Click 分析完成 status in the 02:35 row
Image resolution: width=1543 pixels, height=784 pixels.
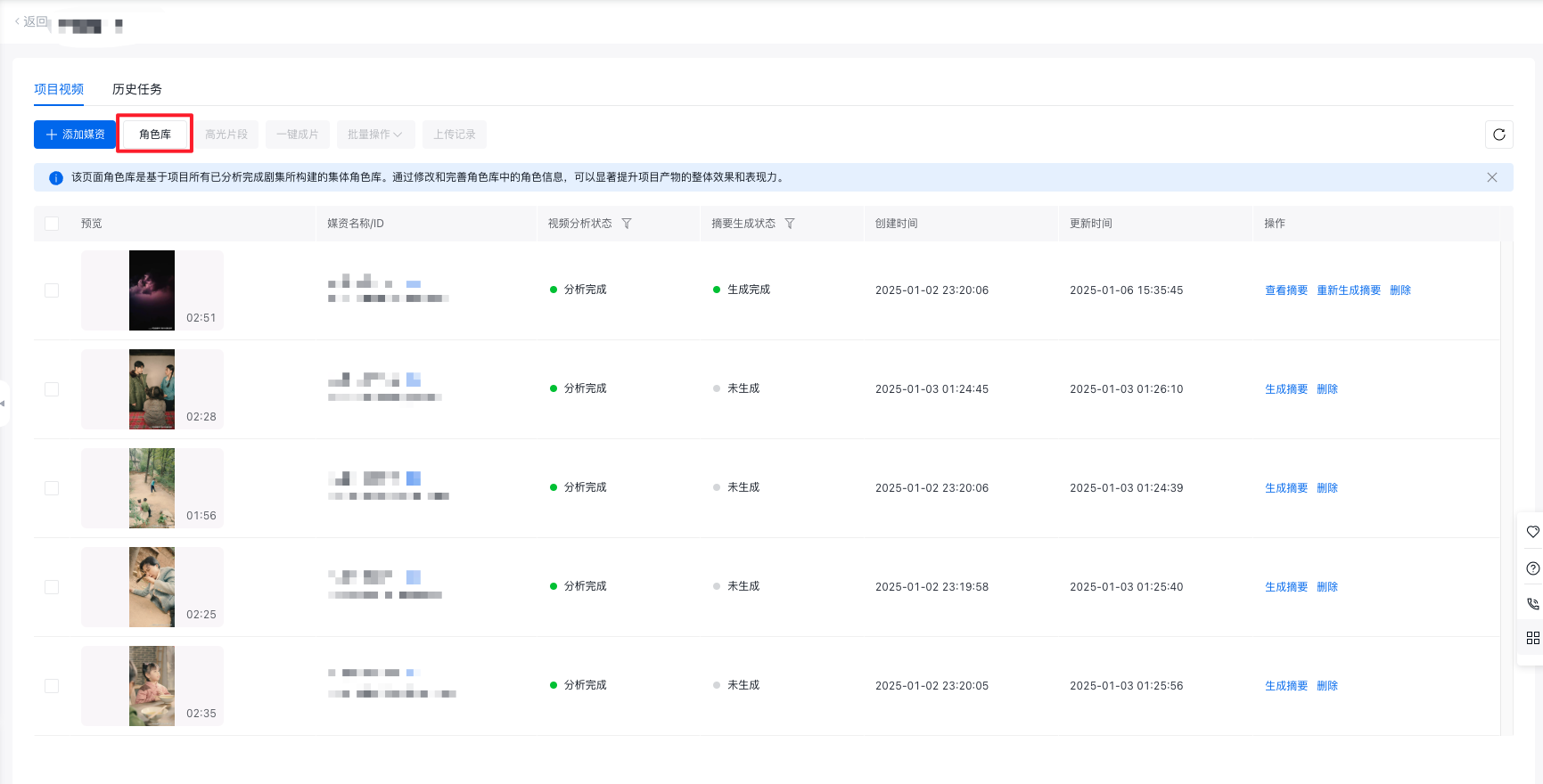point(579,685)
